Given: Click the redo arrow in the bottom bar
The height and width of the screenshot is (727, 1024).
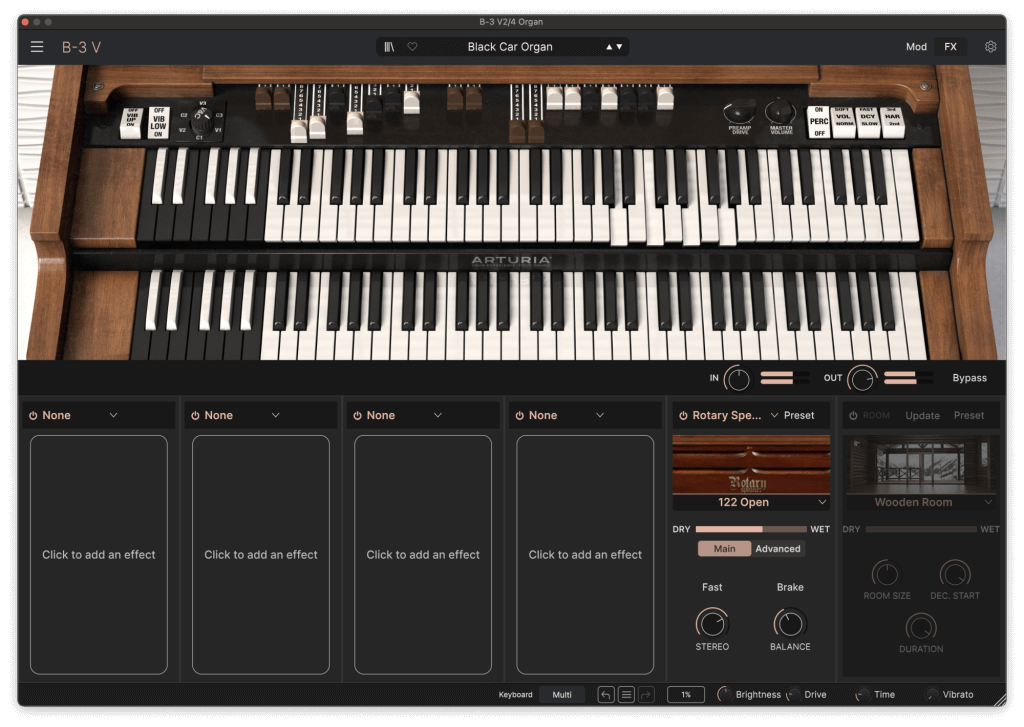Looking at the screenshot, I should (644, 694).
